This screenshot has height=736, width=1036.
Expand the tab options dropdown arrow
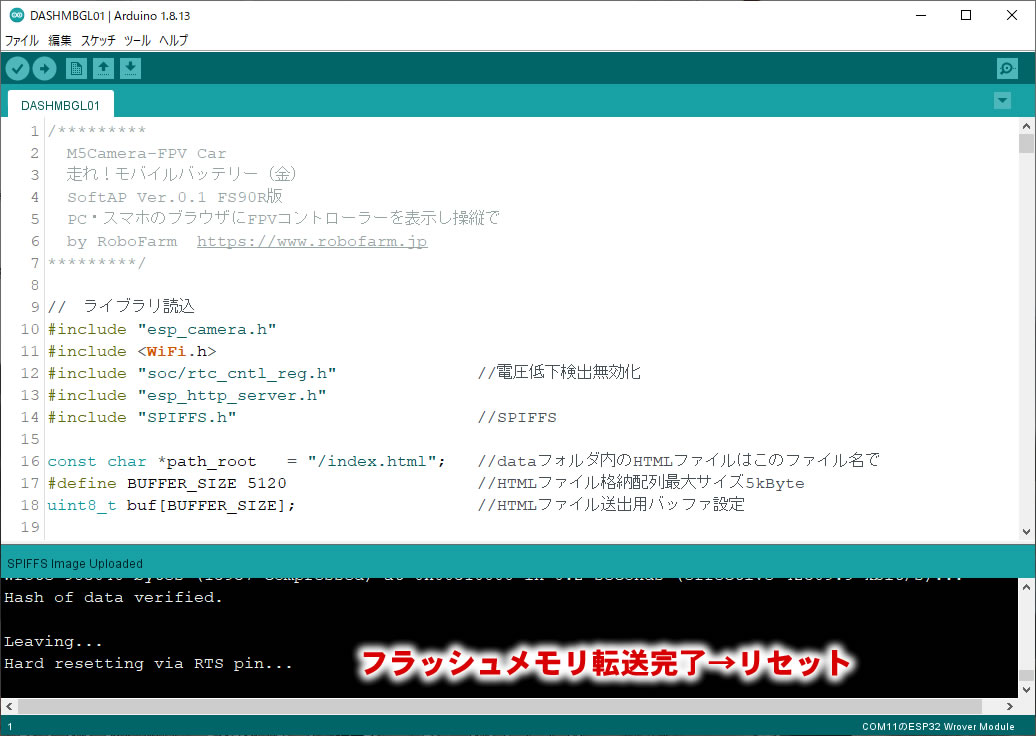tap(1002, 100)
